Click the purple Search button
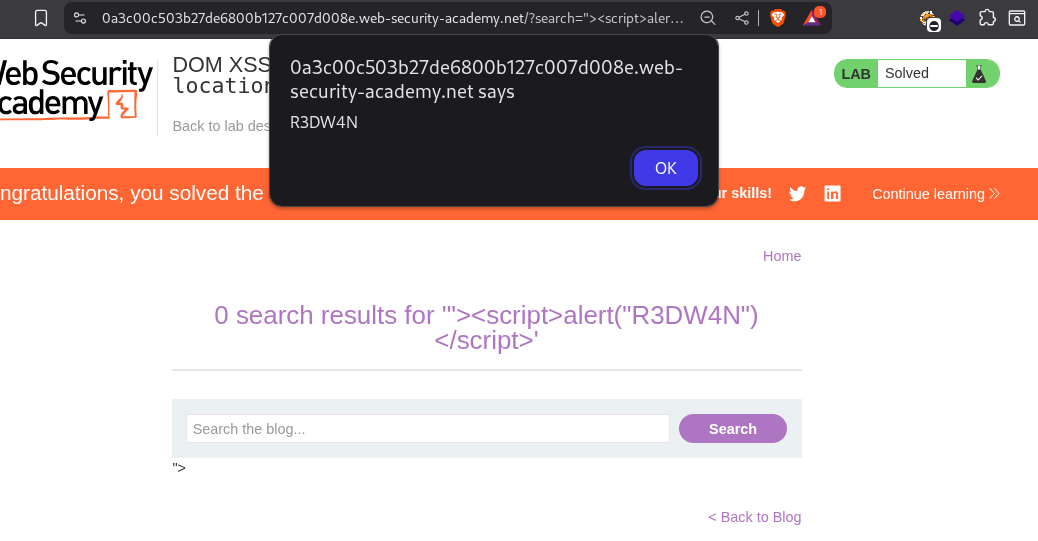 pyautogui.click(x=732, y=429)
